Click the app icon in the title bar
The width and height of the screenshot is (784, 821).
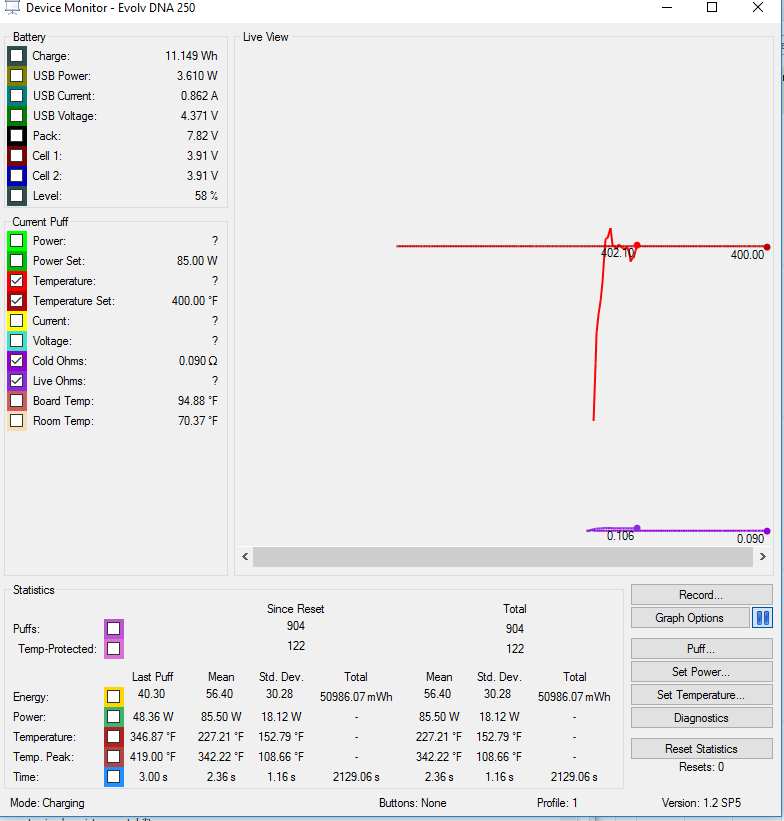[x=12, y=8]
